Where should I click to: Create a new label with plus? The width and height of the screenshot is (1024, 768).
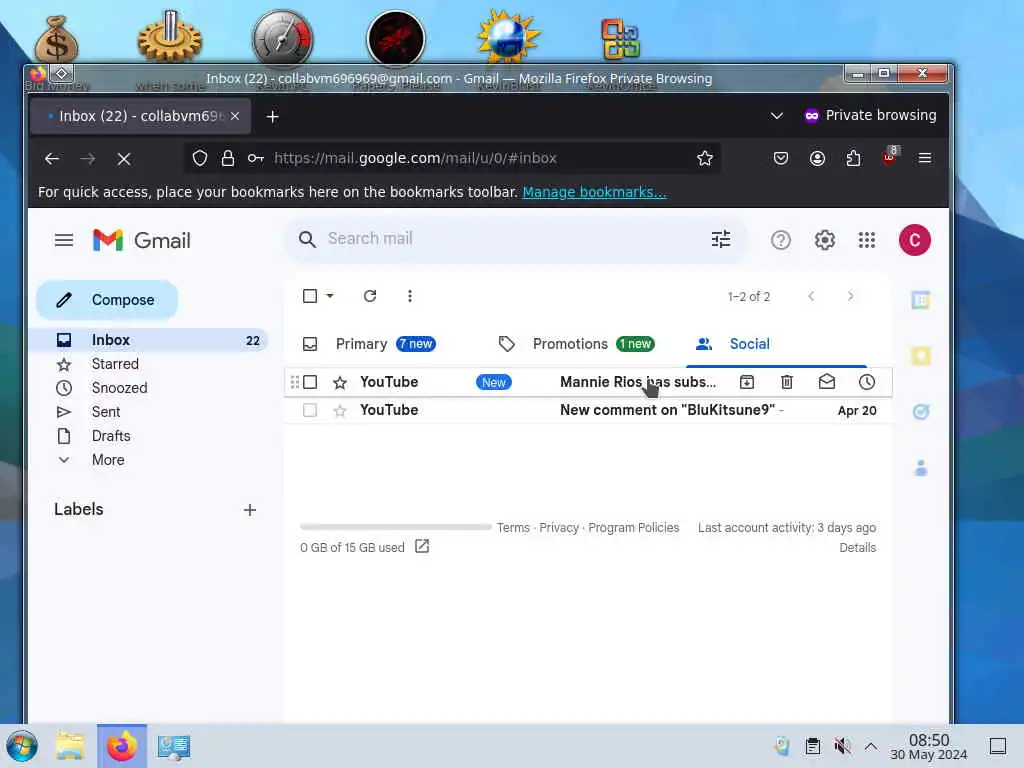[249, 510]
